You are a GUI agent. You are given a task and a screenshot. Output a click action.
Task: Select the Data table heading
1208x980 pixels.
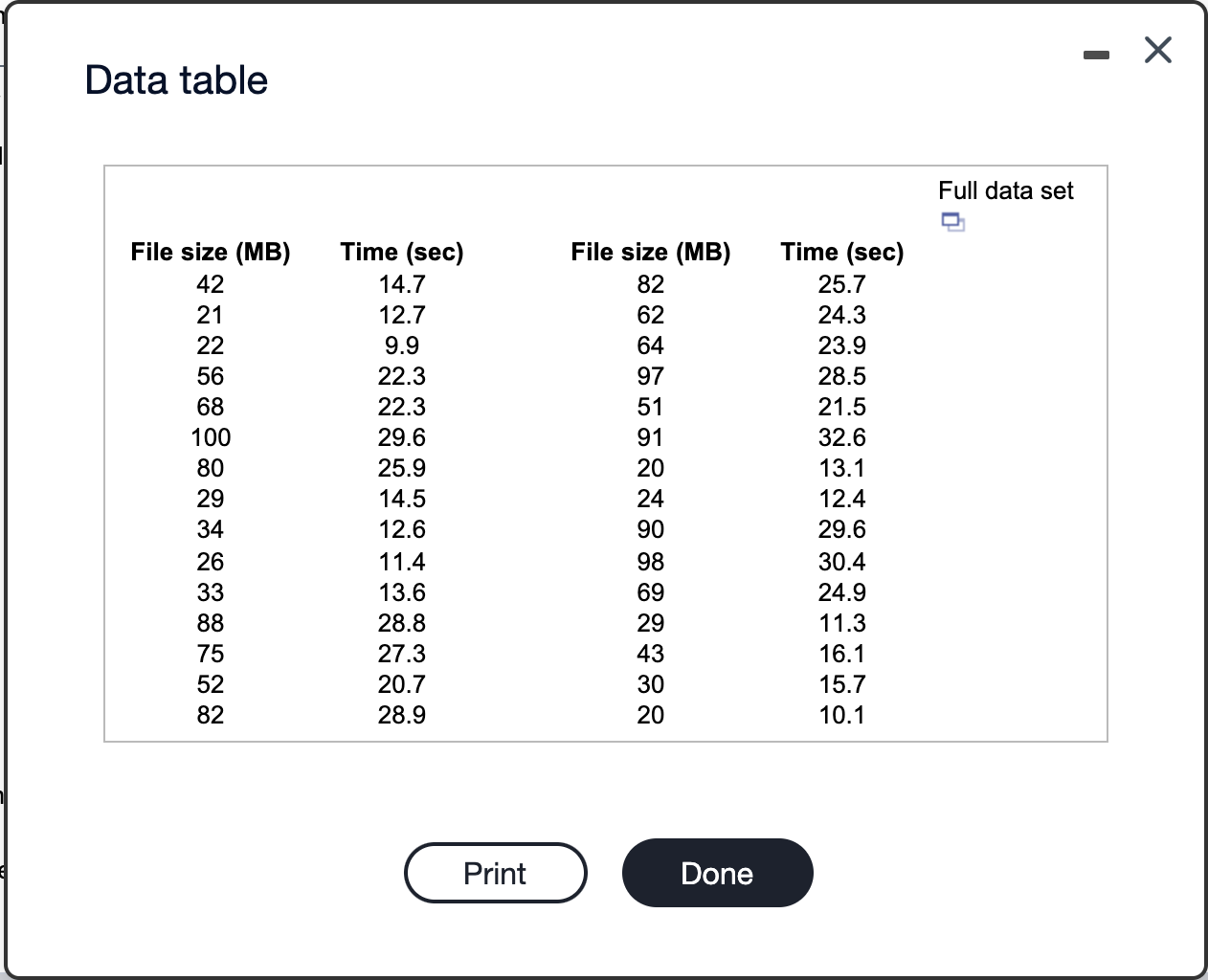tap(175, 79)
